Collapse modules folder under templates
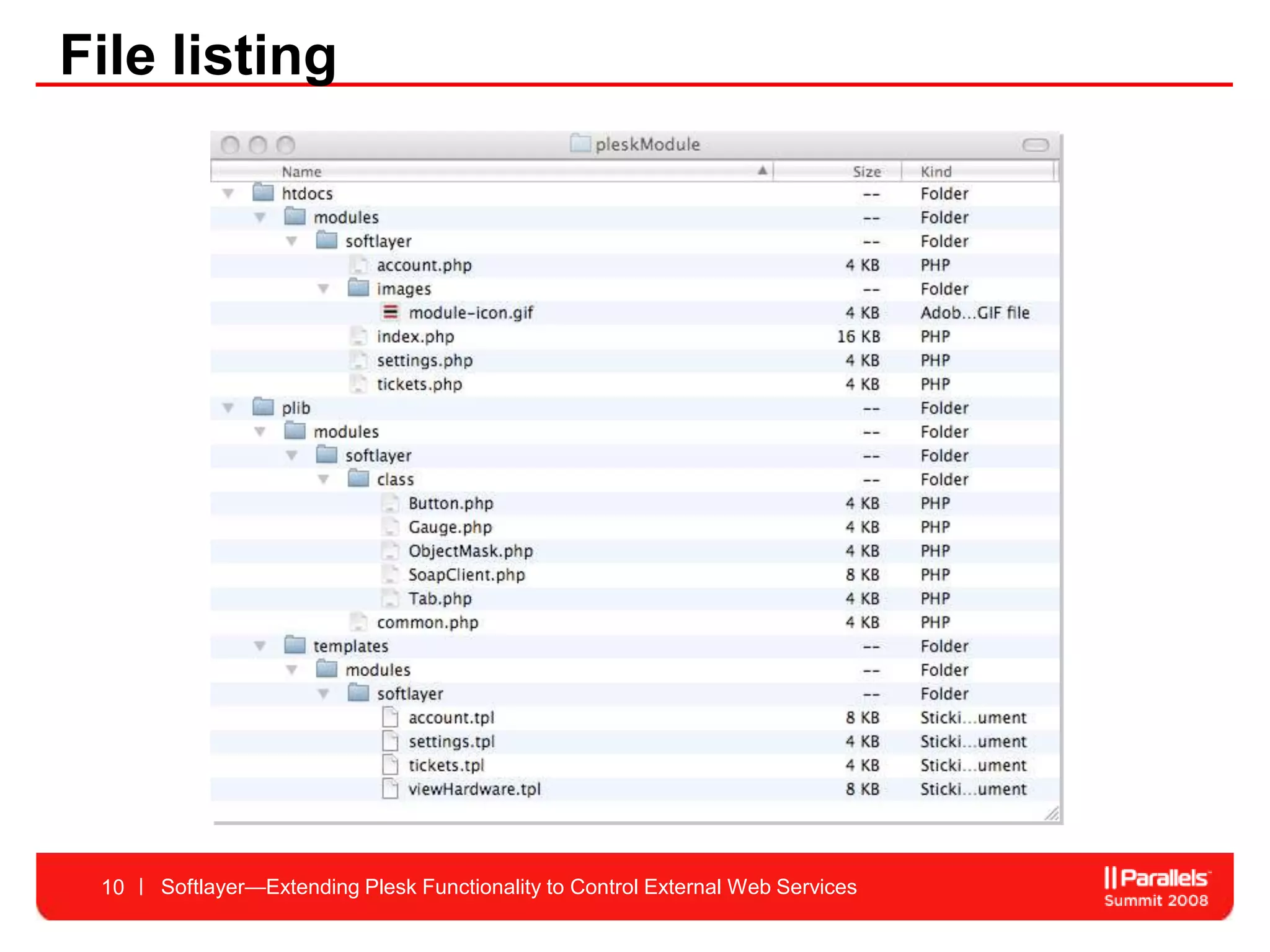Viewport: 1270px width, 952px height. pyautogui.click(x=291, y=670)
